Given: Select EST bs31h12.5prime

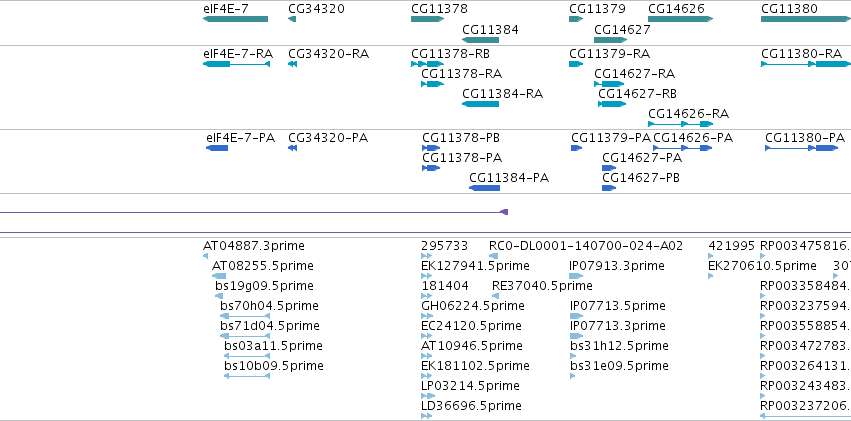Looking at the screenshot, I should (x=573, y=356).
